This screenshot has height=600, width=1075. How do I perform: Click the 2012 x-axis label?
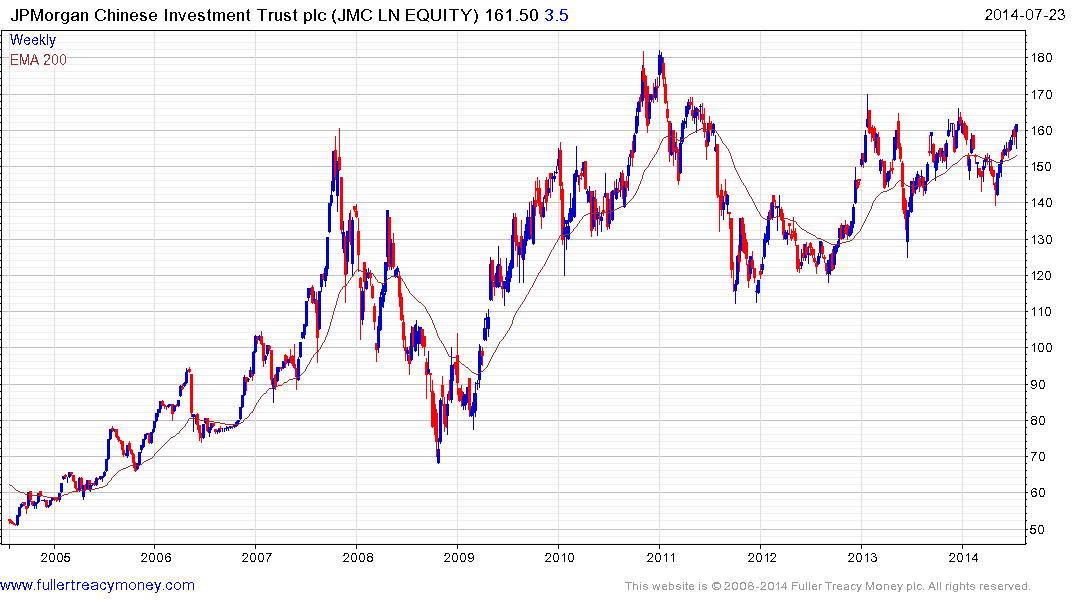coord(762,557)
